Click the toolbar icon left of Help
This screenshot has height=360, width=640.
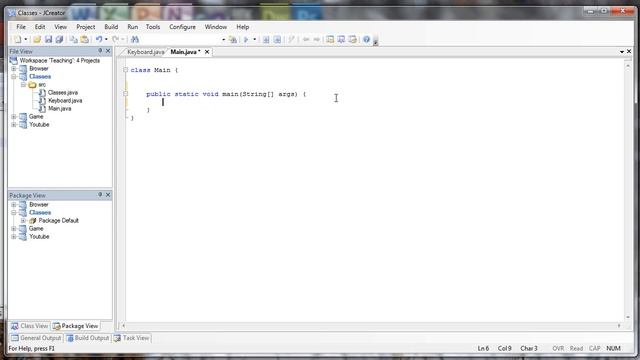[x=353, y=39]
